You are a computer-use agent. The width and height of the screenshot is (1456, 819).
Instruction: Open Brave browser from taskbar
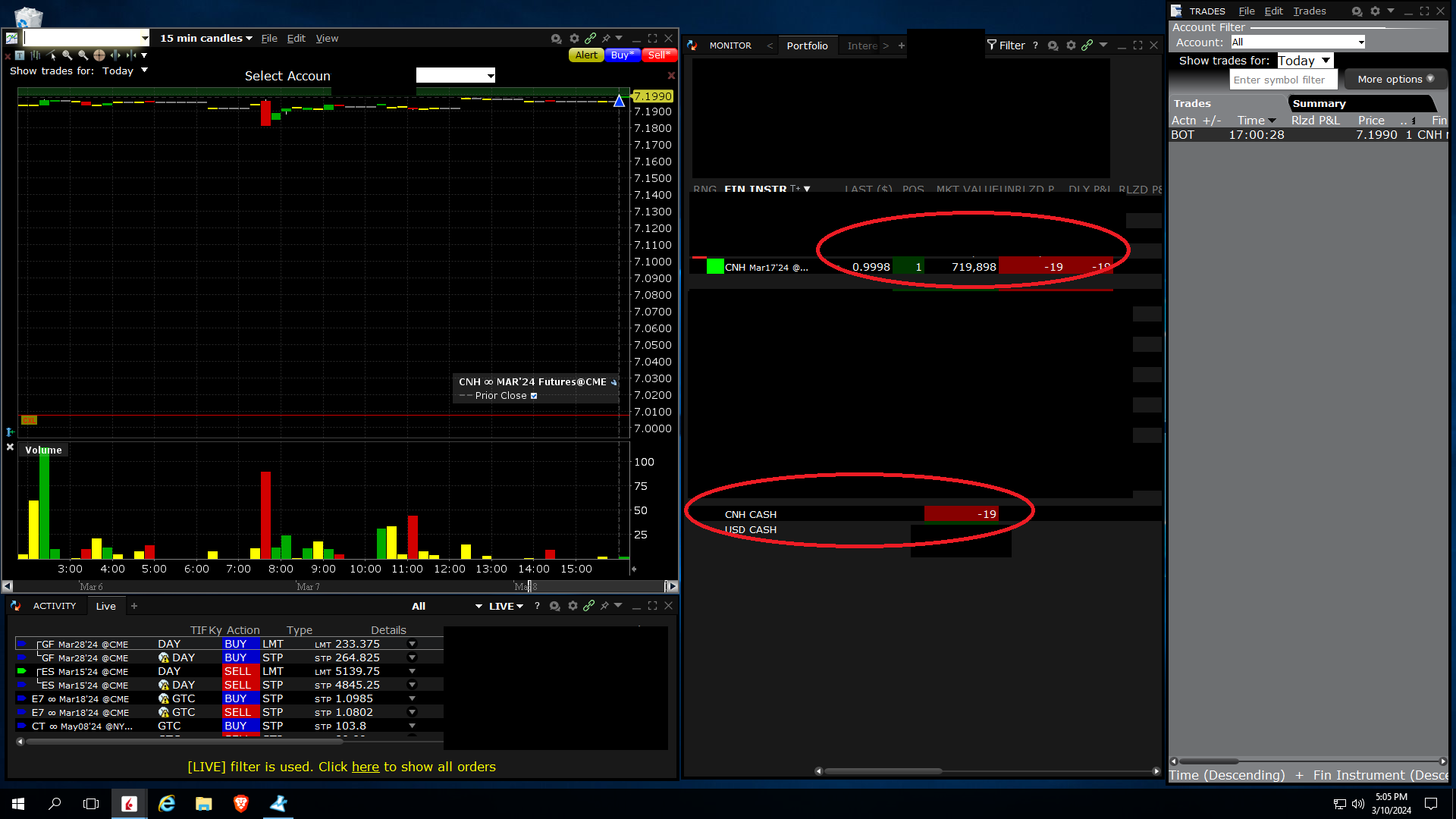pyautogui.click(x=240, y=804)
